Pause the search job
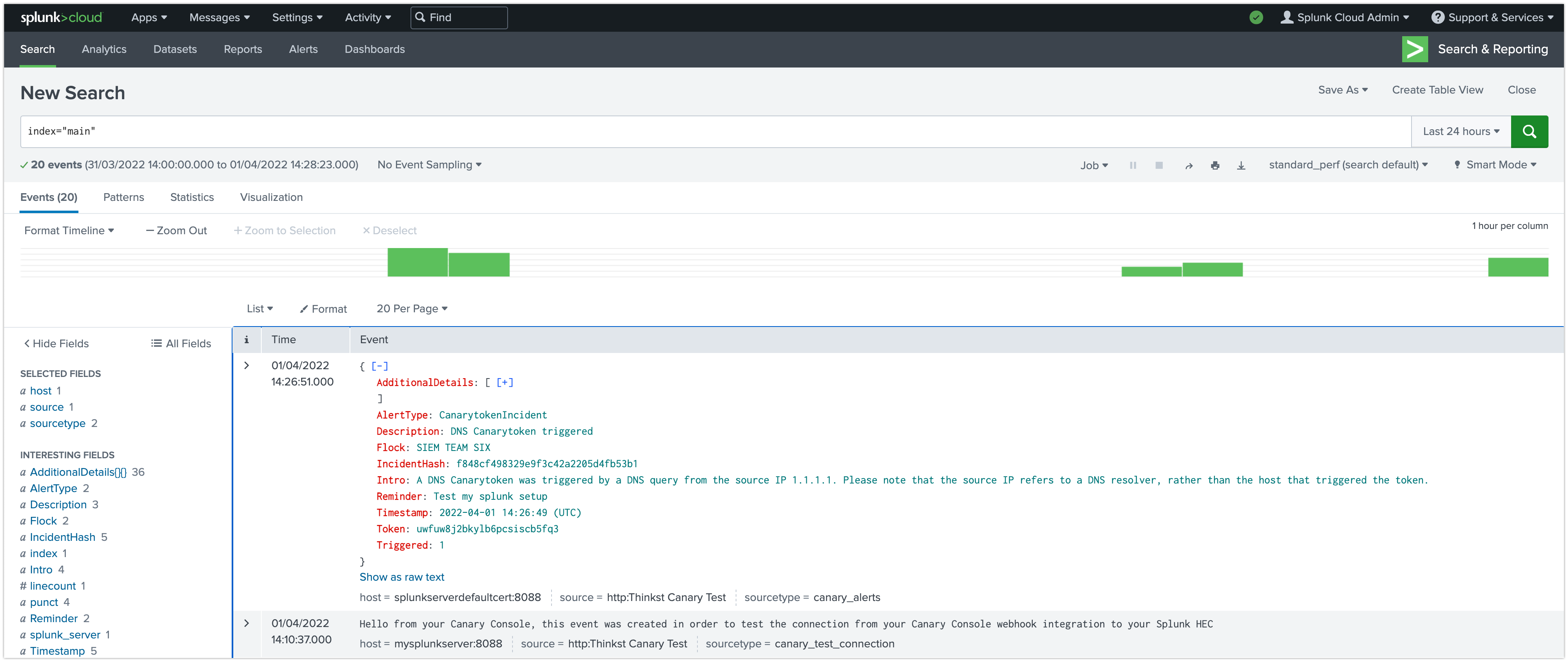Viewport: 1568px width, 662px height. coord(1133,165)
